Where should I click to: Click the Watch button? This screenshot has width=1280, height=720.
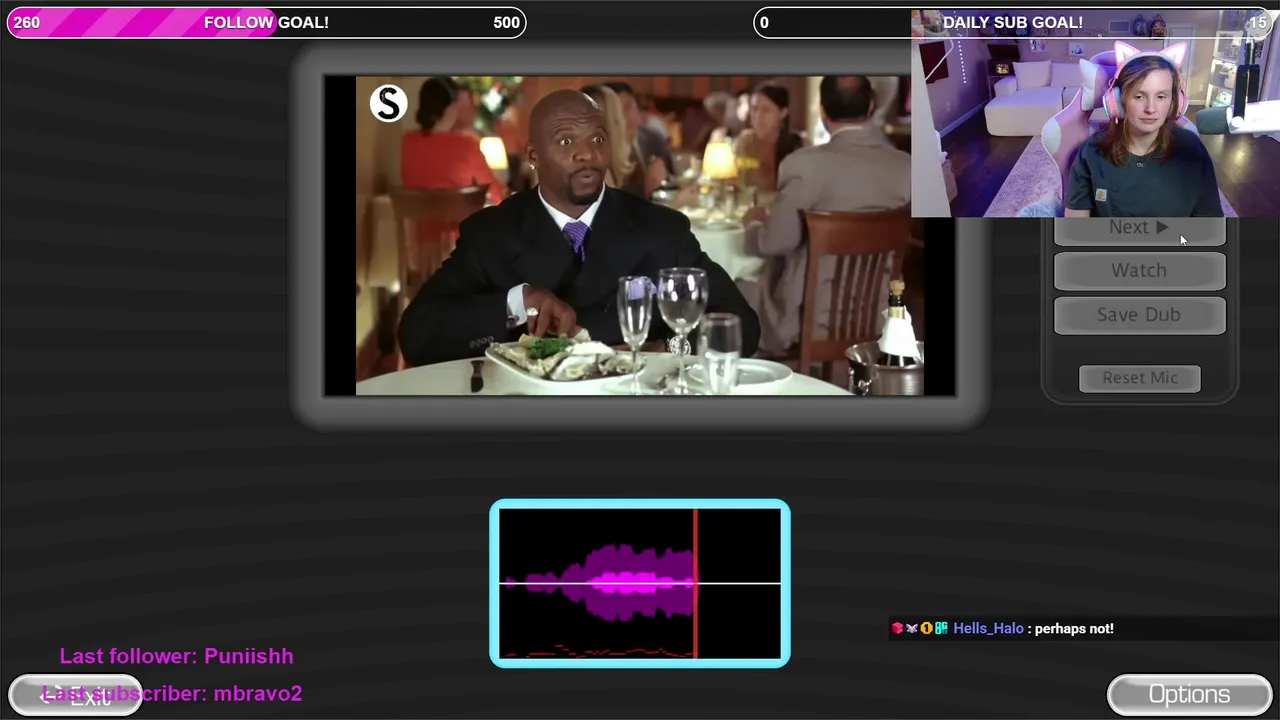pos(1139,271)
